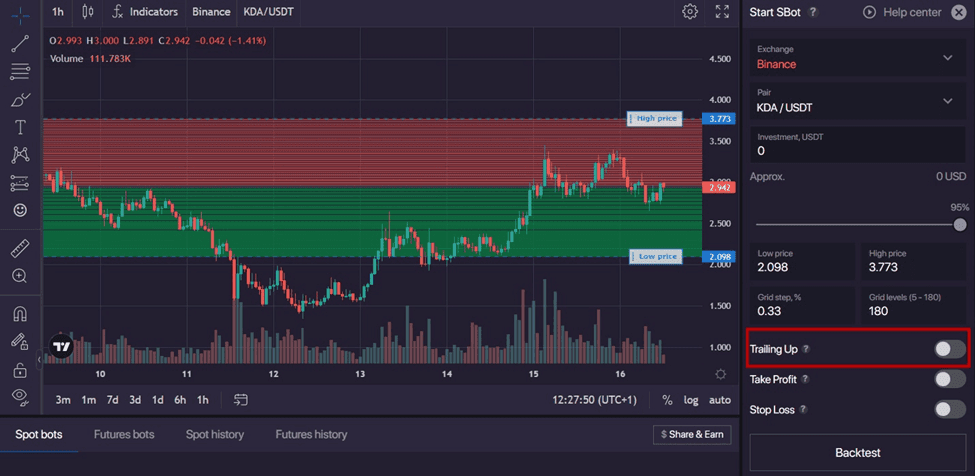Select the brush drawing tool
This screenshot has width=975, height=476.
[20, 99]
